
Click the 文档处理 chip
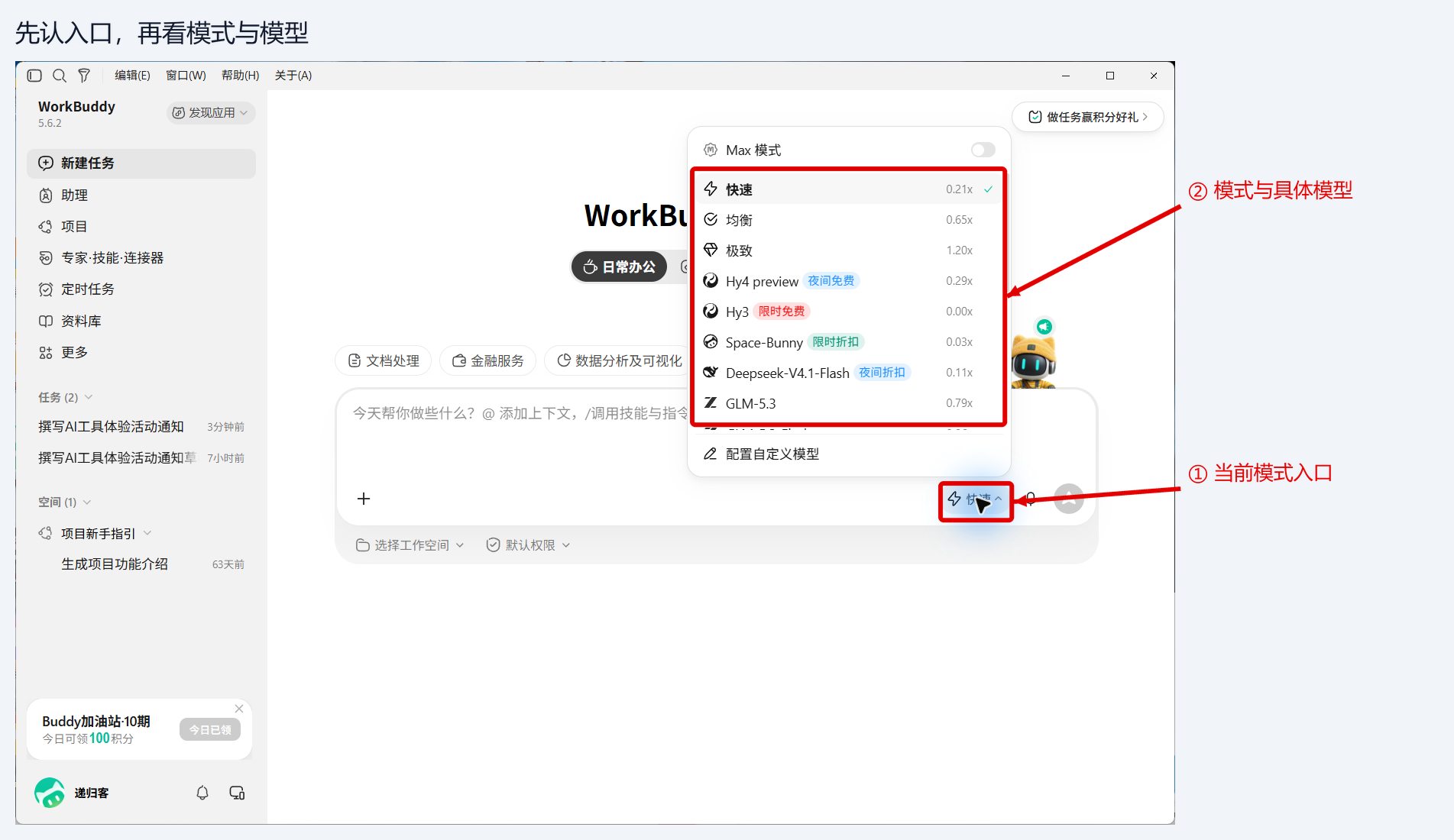(x=384, y=360)
